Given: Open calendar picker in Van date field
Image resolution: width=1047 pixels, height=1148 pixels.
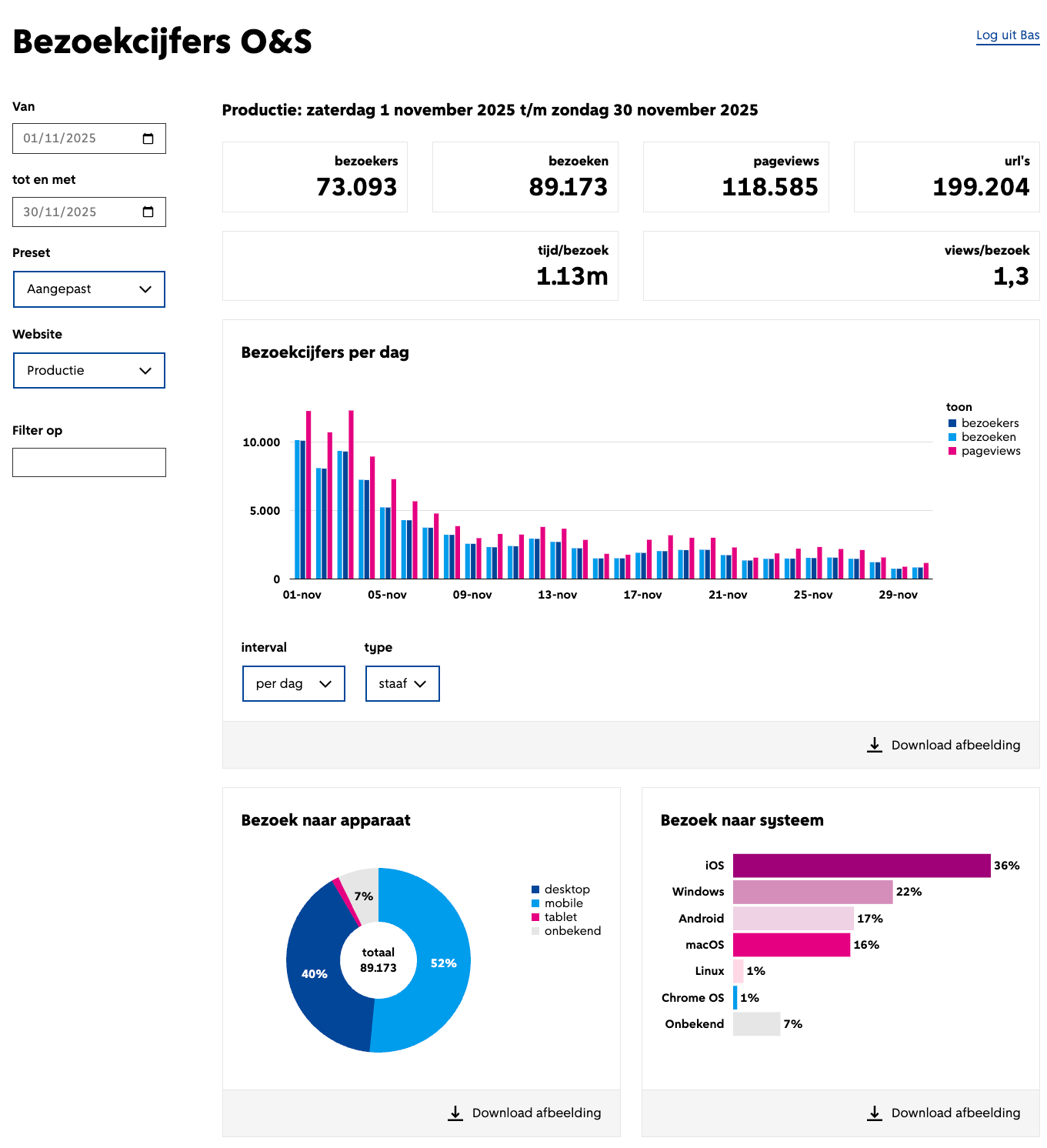Looking at the screenshot, I should pos(148,138).
